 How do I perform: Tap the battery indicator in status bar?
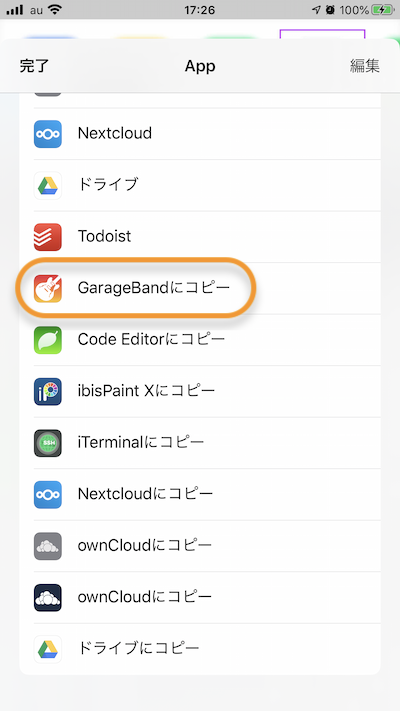(x=382, y=10)
